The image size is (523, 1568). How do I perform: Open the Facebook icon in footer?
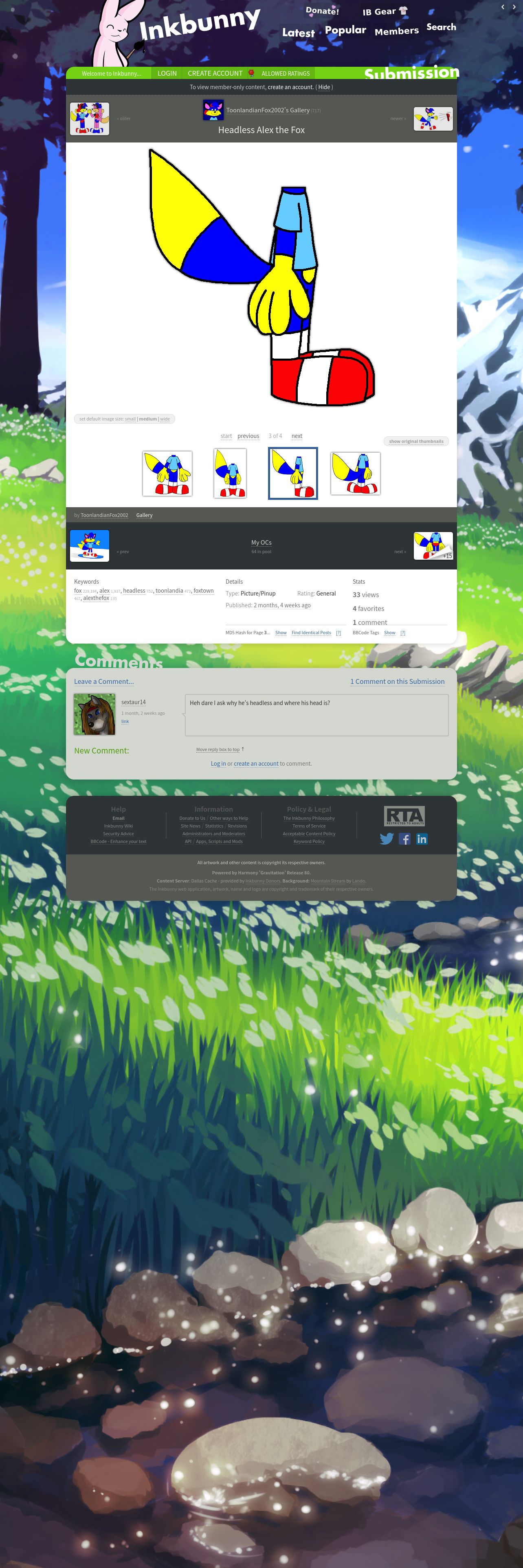404,839
